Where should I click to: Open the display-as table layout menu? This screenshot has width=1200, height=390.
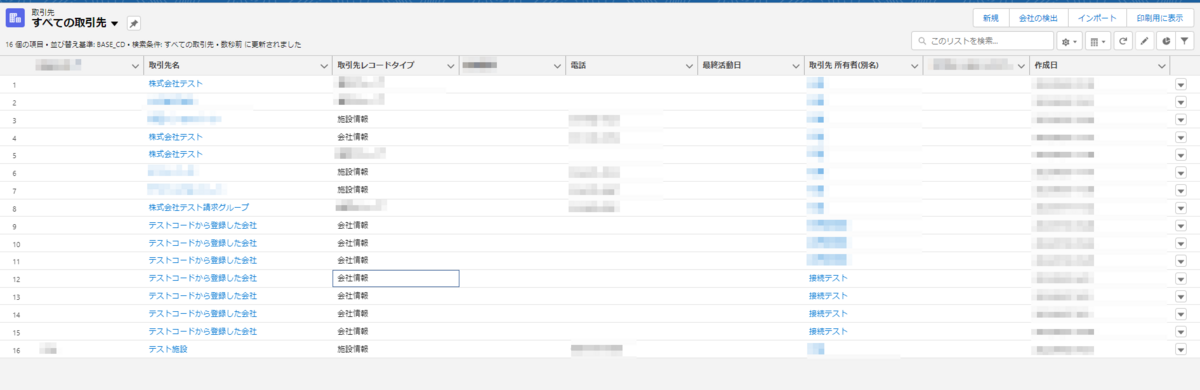(x=1098, y=41)
